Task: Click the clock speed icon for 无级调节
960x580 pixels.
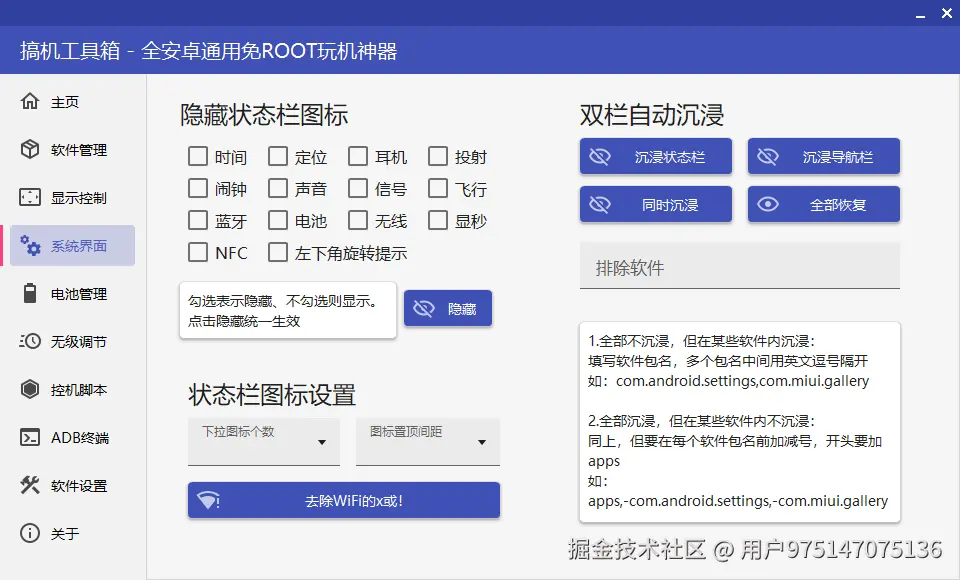Action: tap(29, 341)
